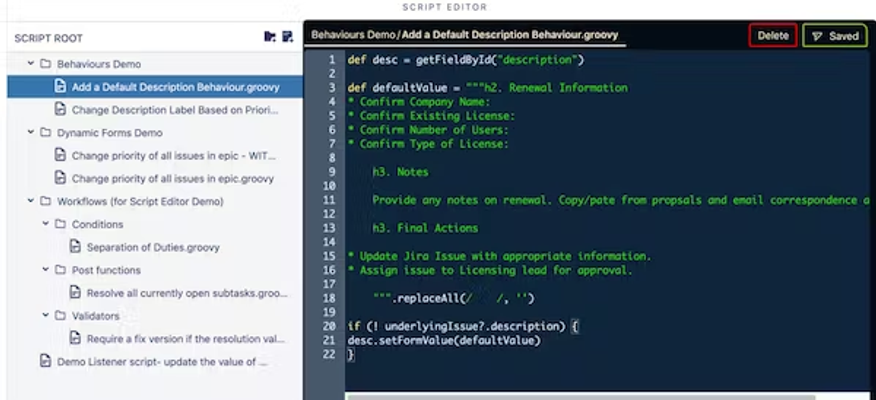Viewport: 876px width, 400px height.
Task: Click the SCRIPT EDITOR title
Action: pyautogui.click(x=445, y=7)
